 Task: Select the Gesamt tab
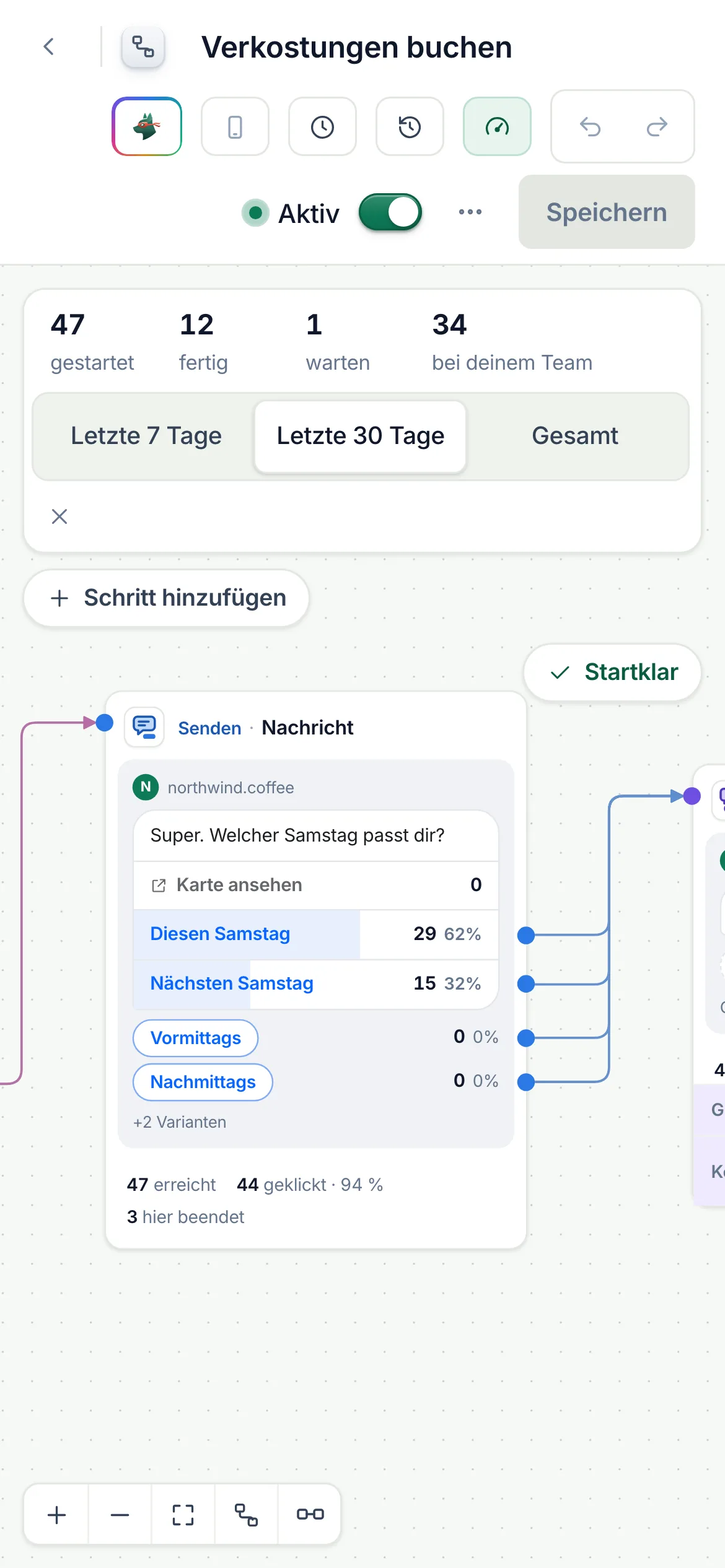[574, 436]
